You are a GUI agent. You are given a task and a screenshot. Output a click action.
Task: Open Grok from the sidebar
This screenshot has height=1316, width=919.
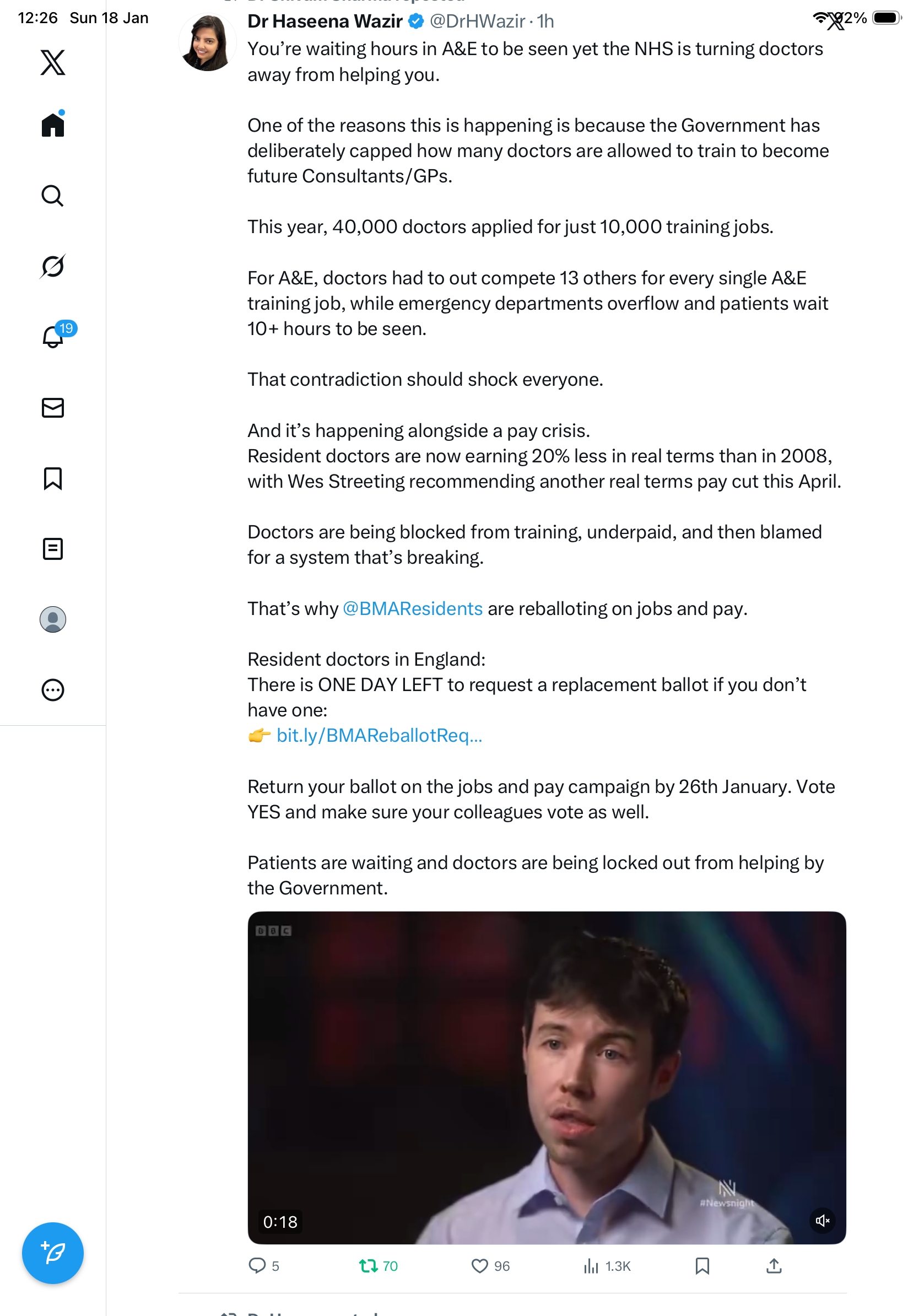(x=53, y=266)
